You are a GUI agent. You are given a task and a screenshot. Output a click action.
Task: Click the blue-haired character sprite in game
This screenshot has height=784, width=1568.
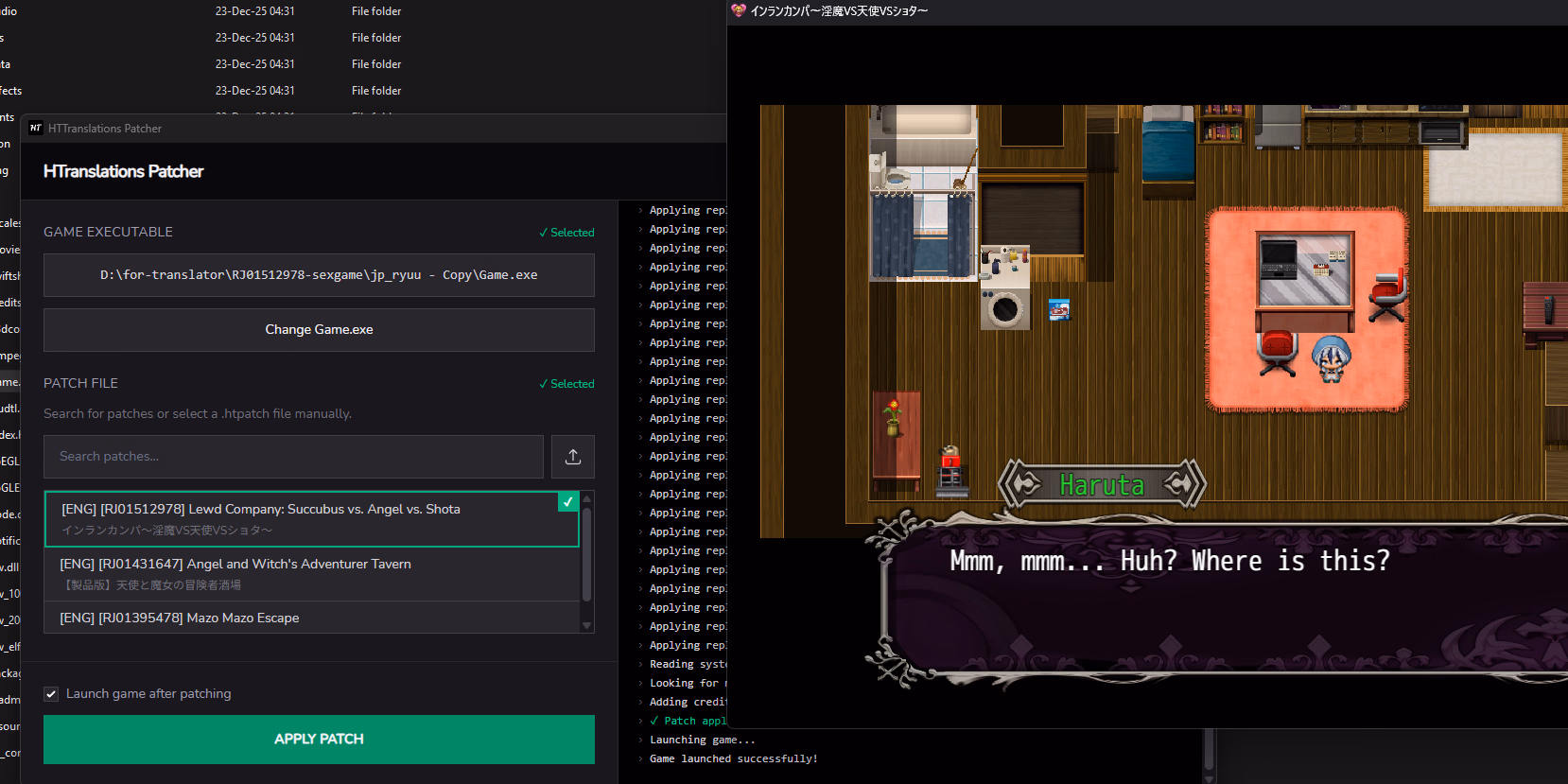pyautogui.click(x=1332, y=359)
